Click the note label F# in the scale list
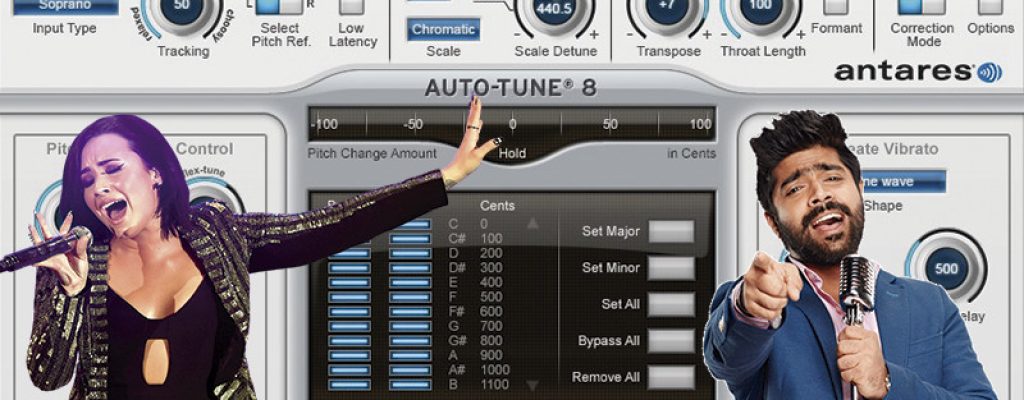 tap(456, 312)
